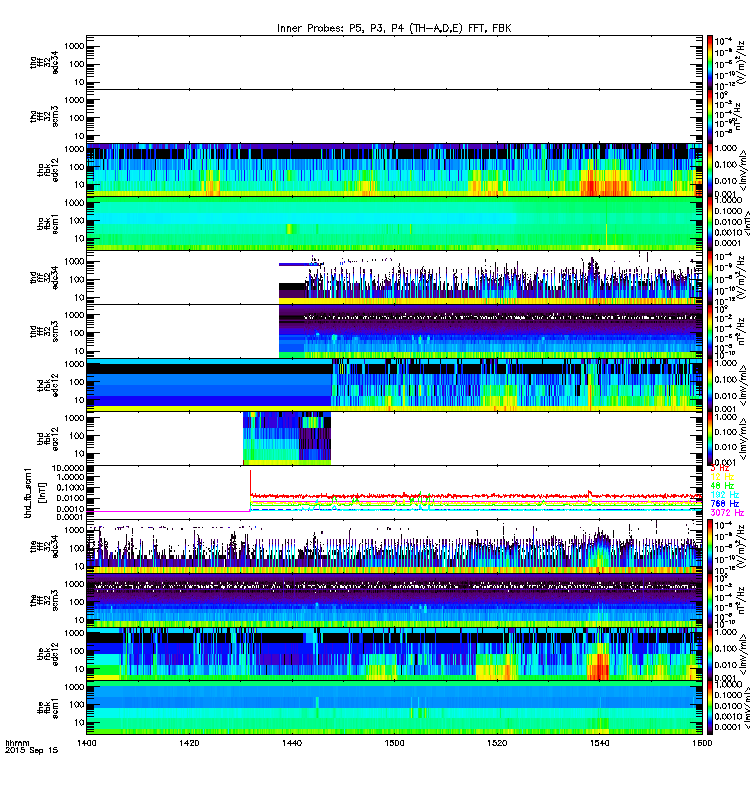Click the '1500' time axis label
Screen dimensions: 750x800
click(x=394, y=742)
